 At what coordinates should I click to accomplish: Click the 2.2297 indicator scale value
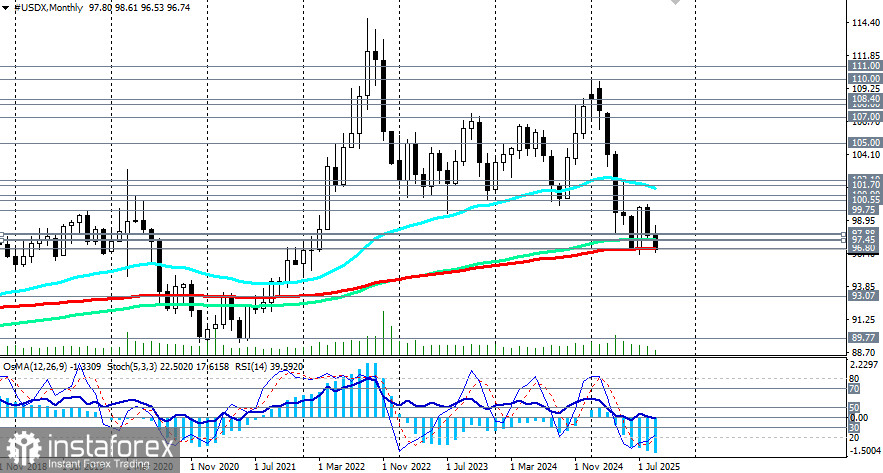click(x=864, y=365)
